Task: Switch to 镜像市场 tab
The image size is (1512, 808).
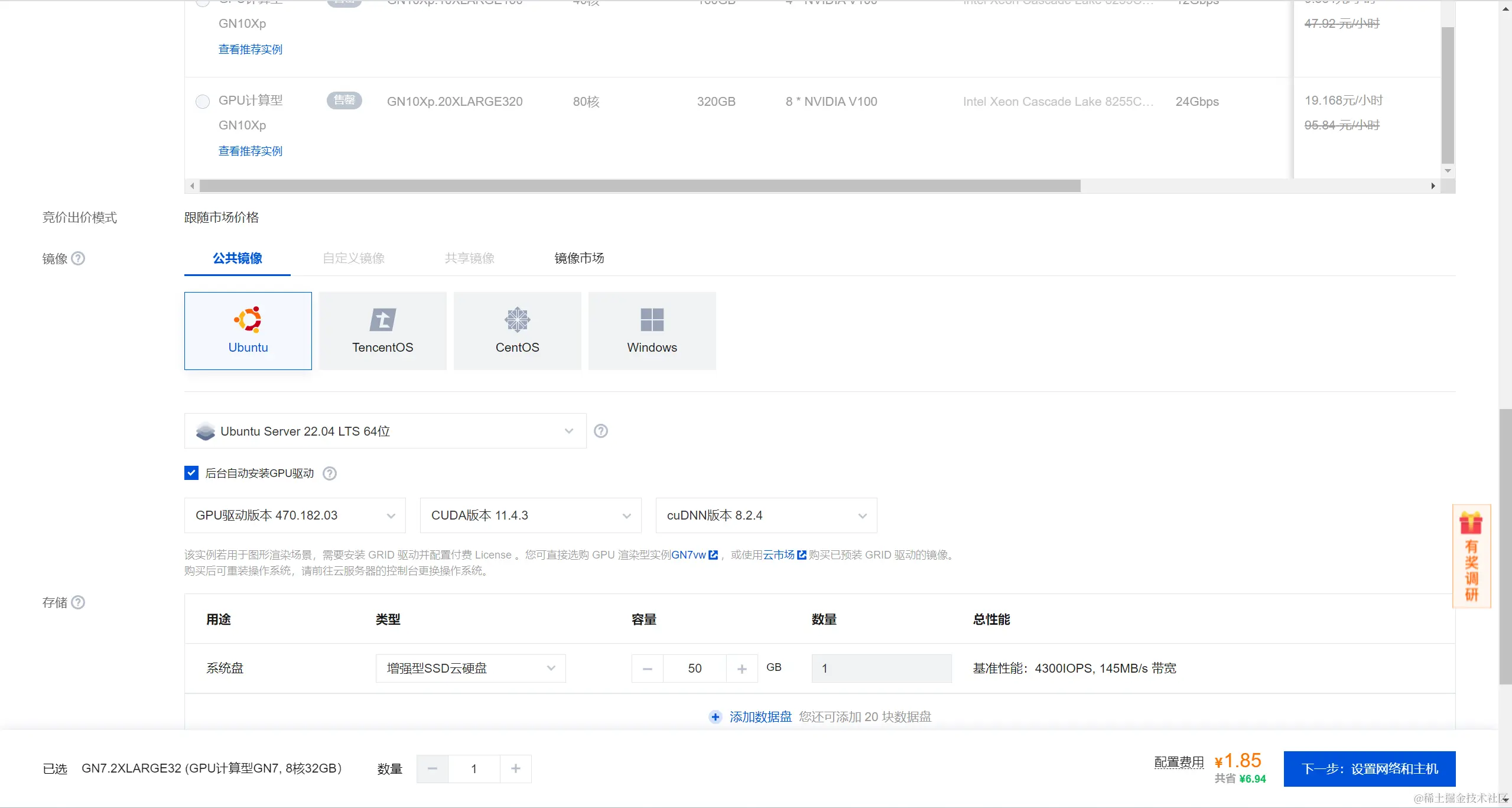Action: pos(578,258)
